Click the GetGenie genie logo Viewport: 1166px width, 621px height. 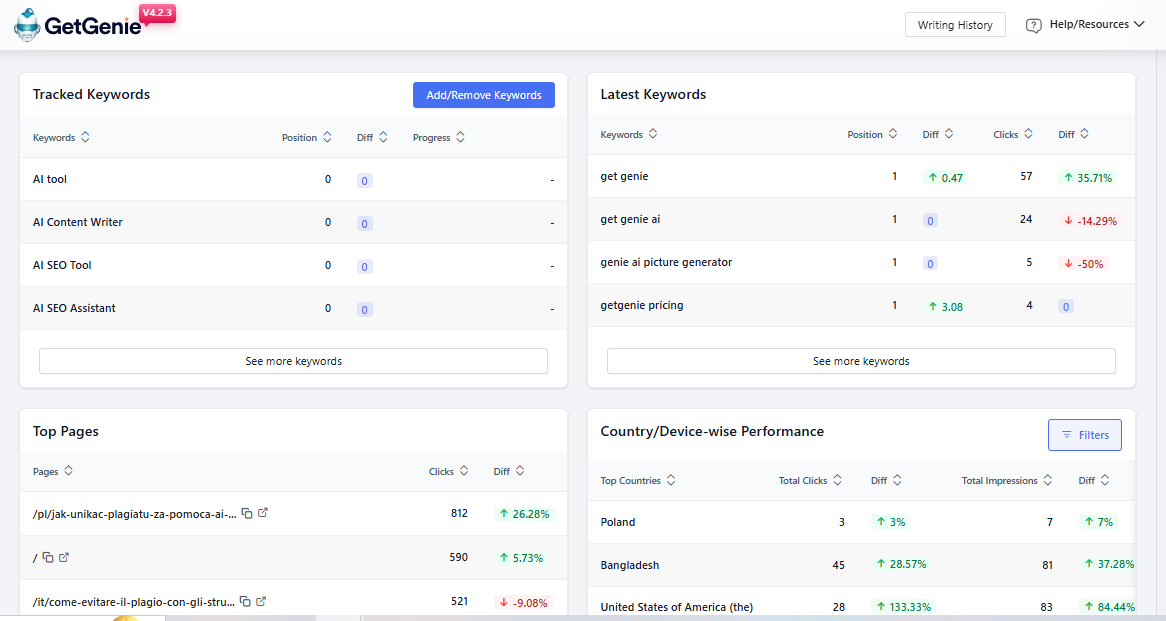pos(26,24)
